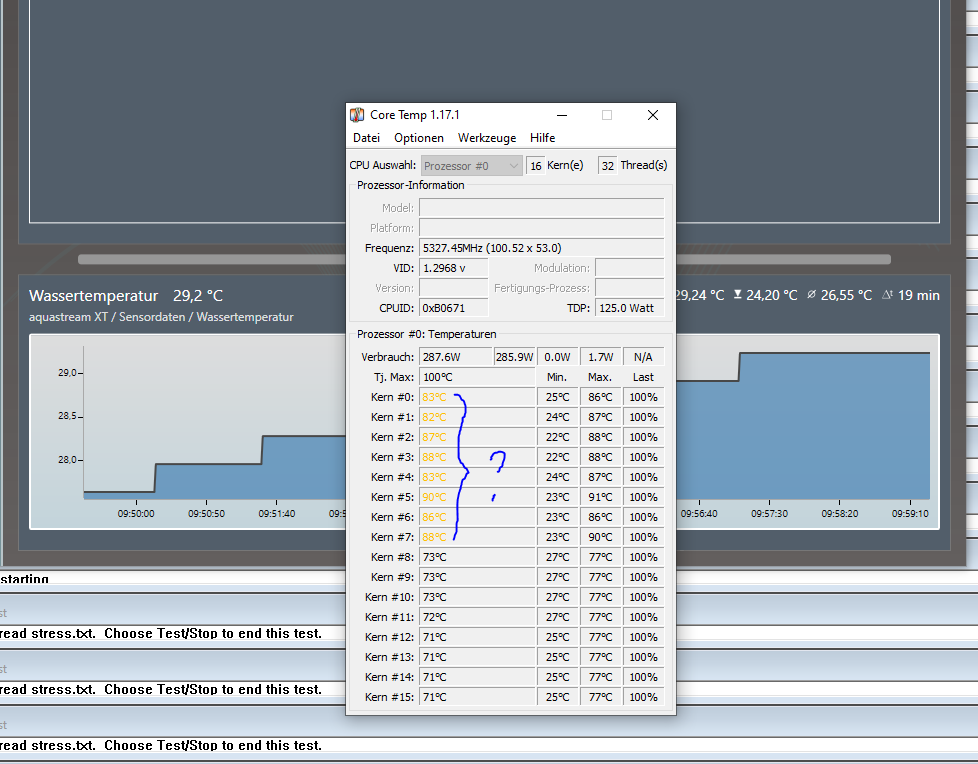Viewport: 978px width, 764px height.
Task: Expand the Prozessor #0 CPU selection dropdown
Action: [x=472, y=166]
